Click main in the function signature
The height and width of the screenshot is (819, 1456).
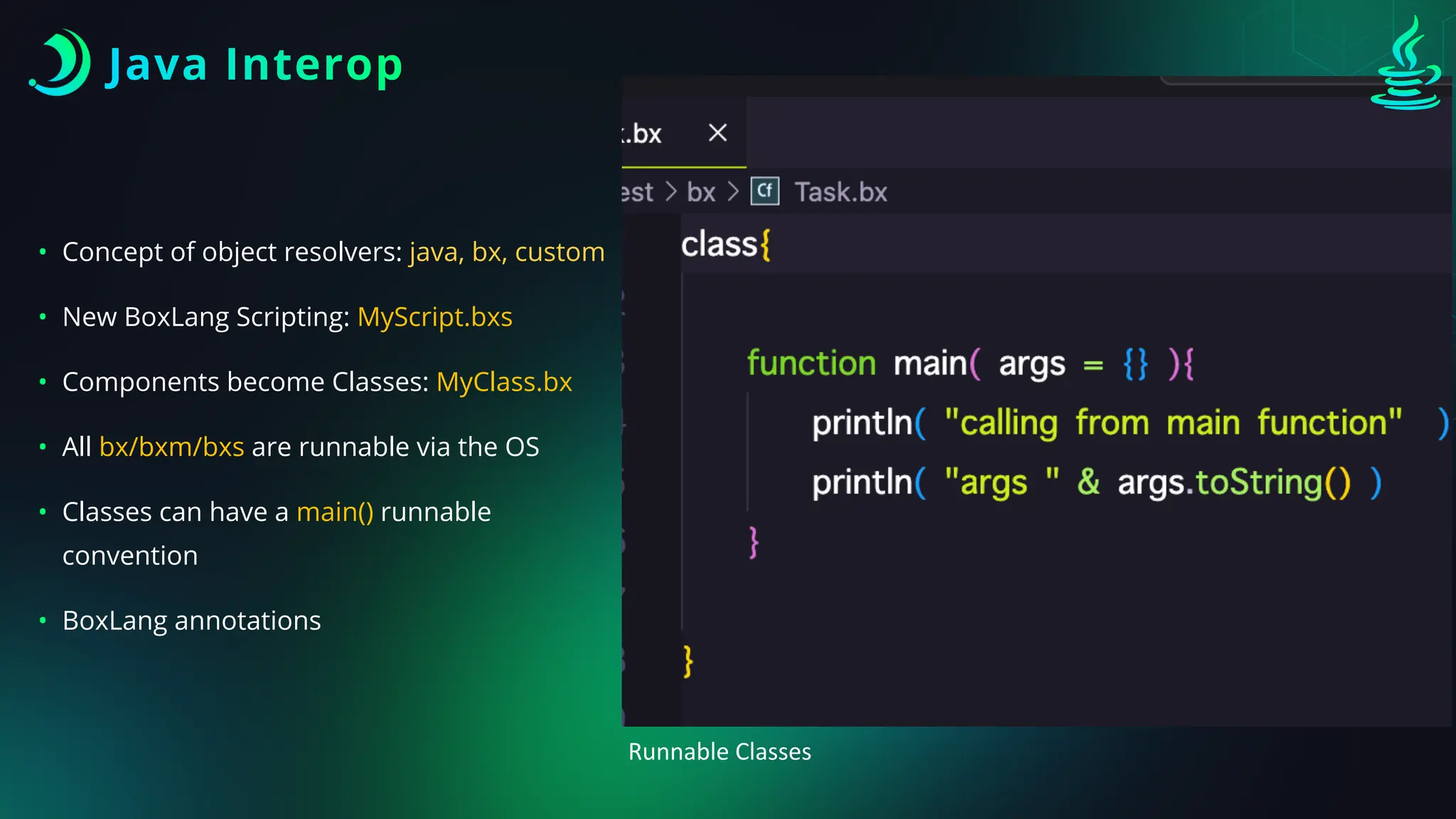[x=929, y=364]
